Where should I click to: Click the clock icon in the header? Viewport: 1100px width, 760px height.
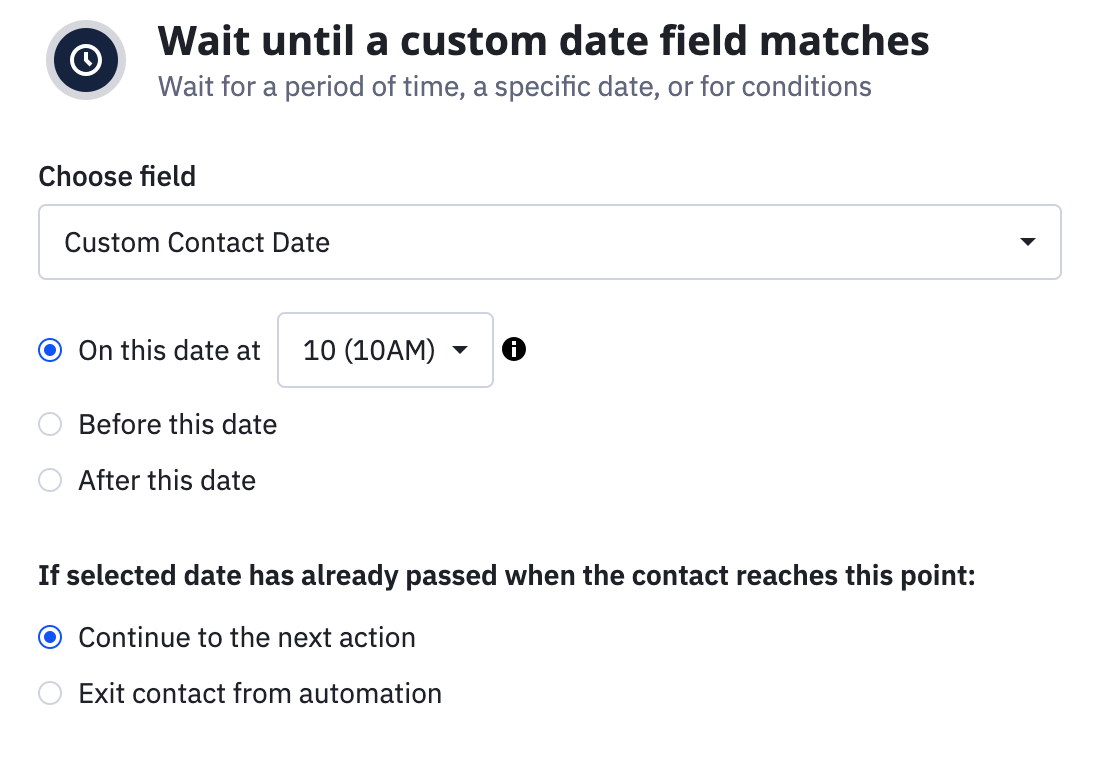tap(86, 60)
